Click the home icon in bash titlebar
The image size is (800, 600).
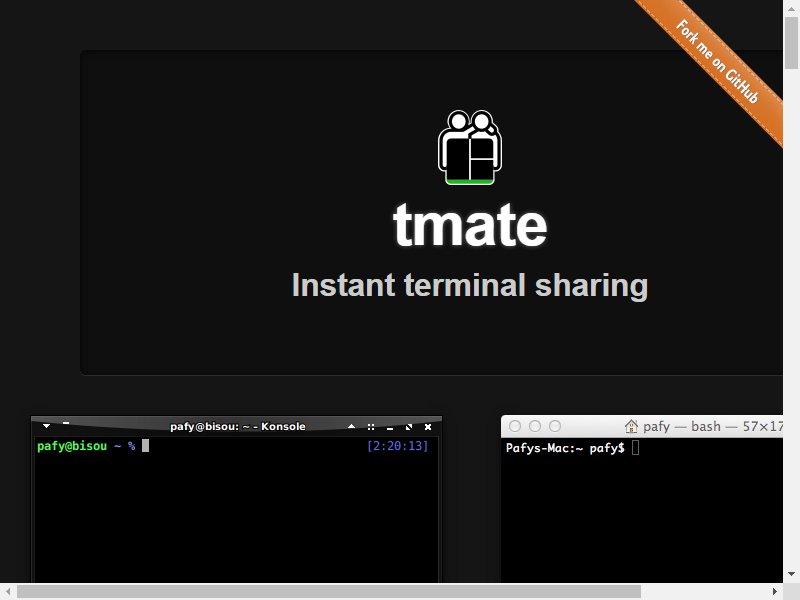tap(631, 426)
